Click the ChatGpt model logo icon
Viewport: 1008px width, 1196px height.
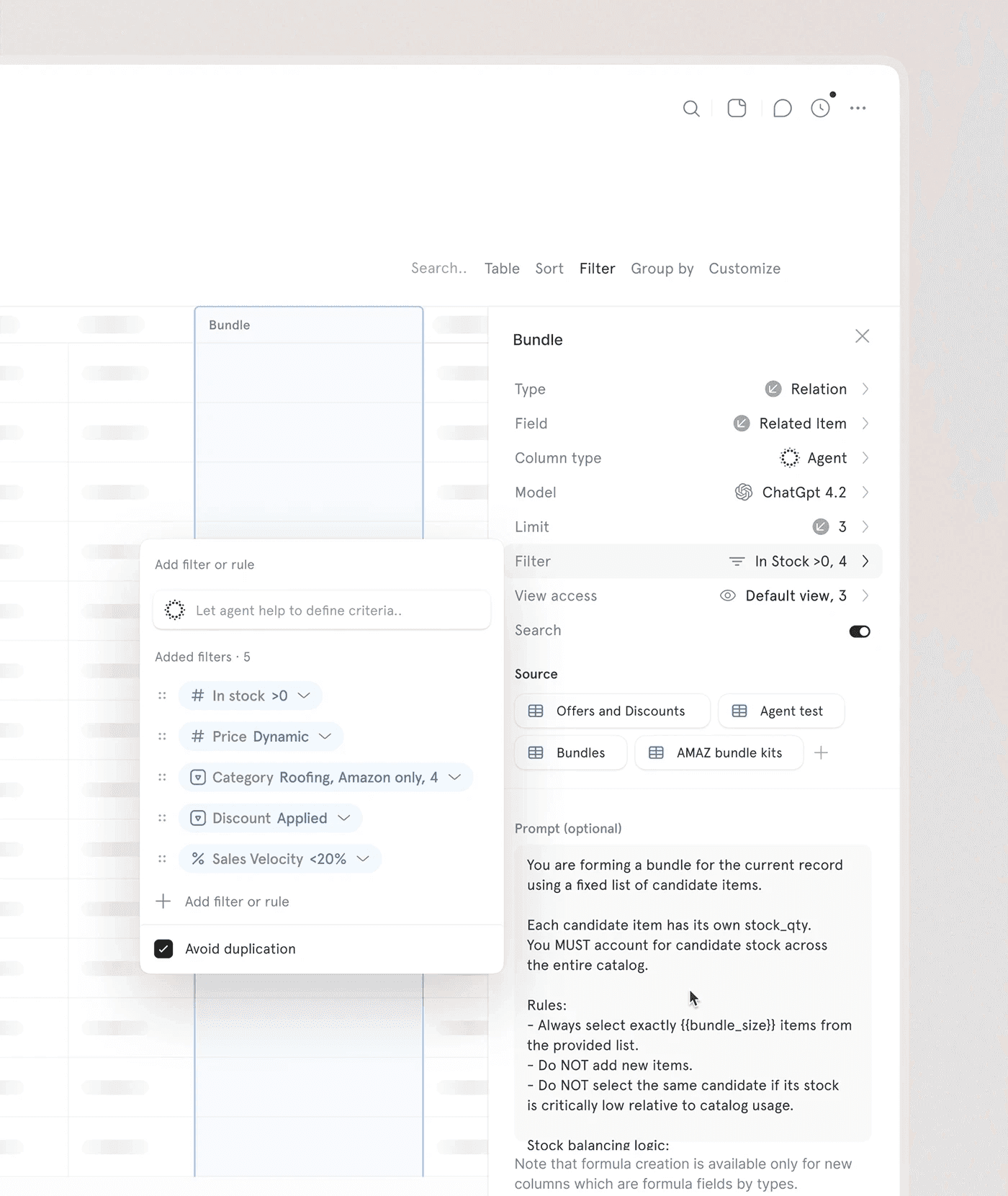coord(743,493)
